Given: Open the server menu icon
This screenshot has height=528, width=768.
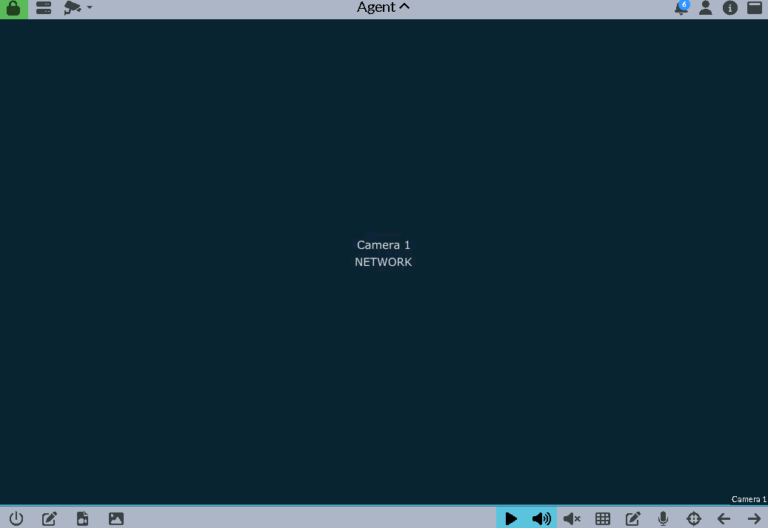Looking at the screenshot, I should click(44, 8).
